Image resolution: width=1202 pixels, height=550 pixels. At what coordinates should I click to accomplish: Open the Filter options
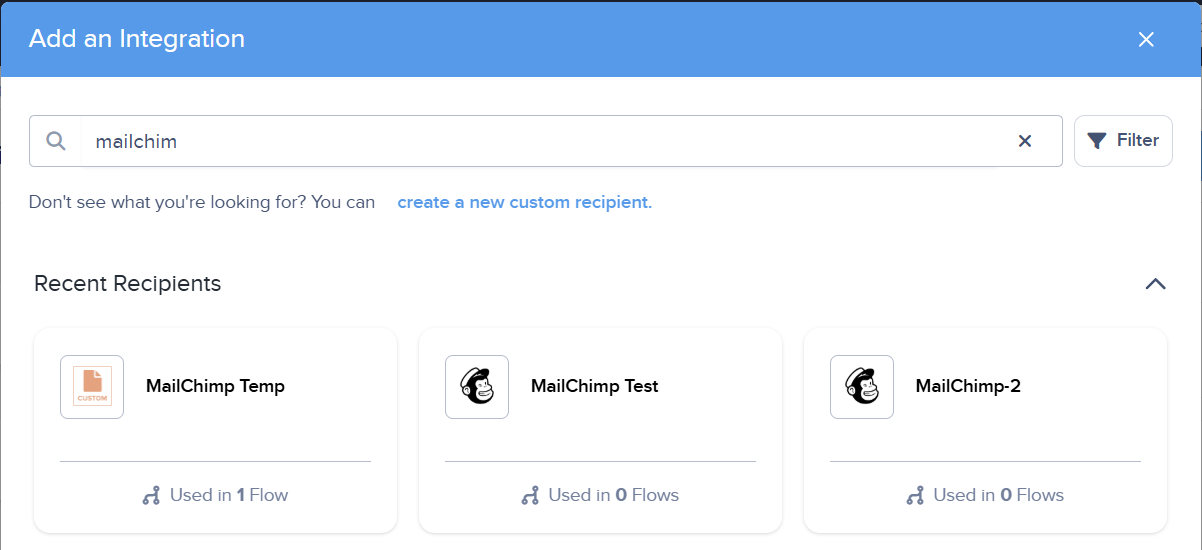click(x=1123, y=141)
